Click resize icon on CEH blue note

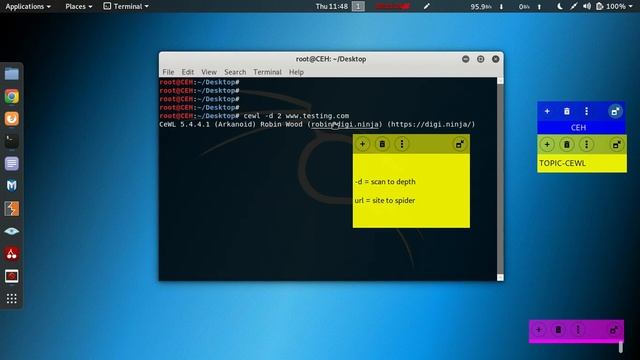click(615, 111)
